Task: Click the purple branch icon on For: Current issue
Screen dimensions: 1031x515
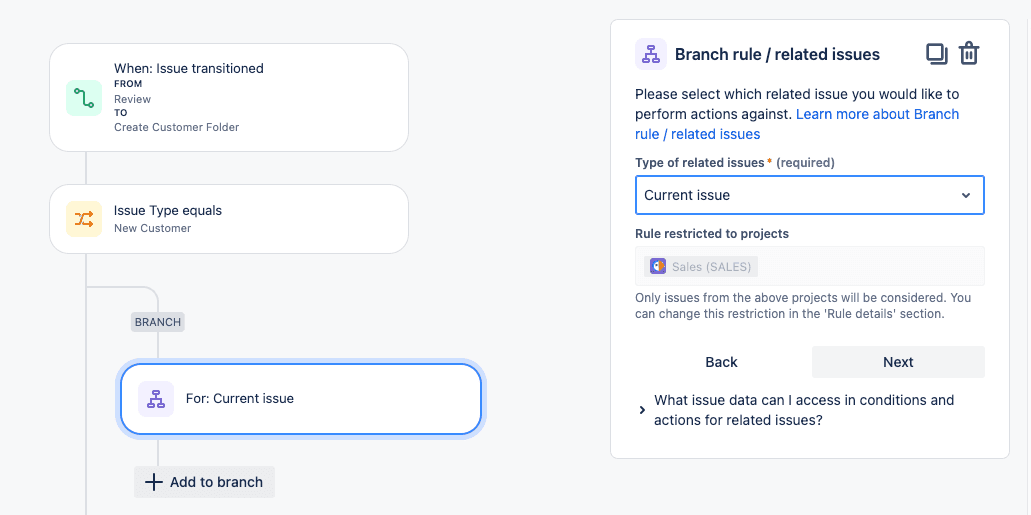Action: 156,399
